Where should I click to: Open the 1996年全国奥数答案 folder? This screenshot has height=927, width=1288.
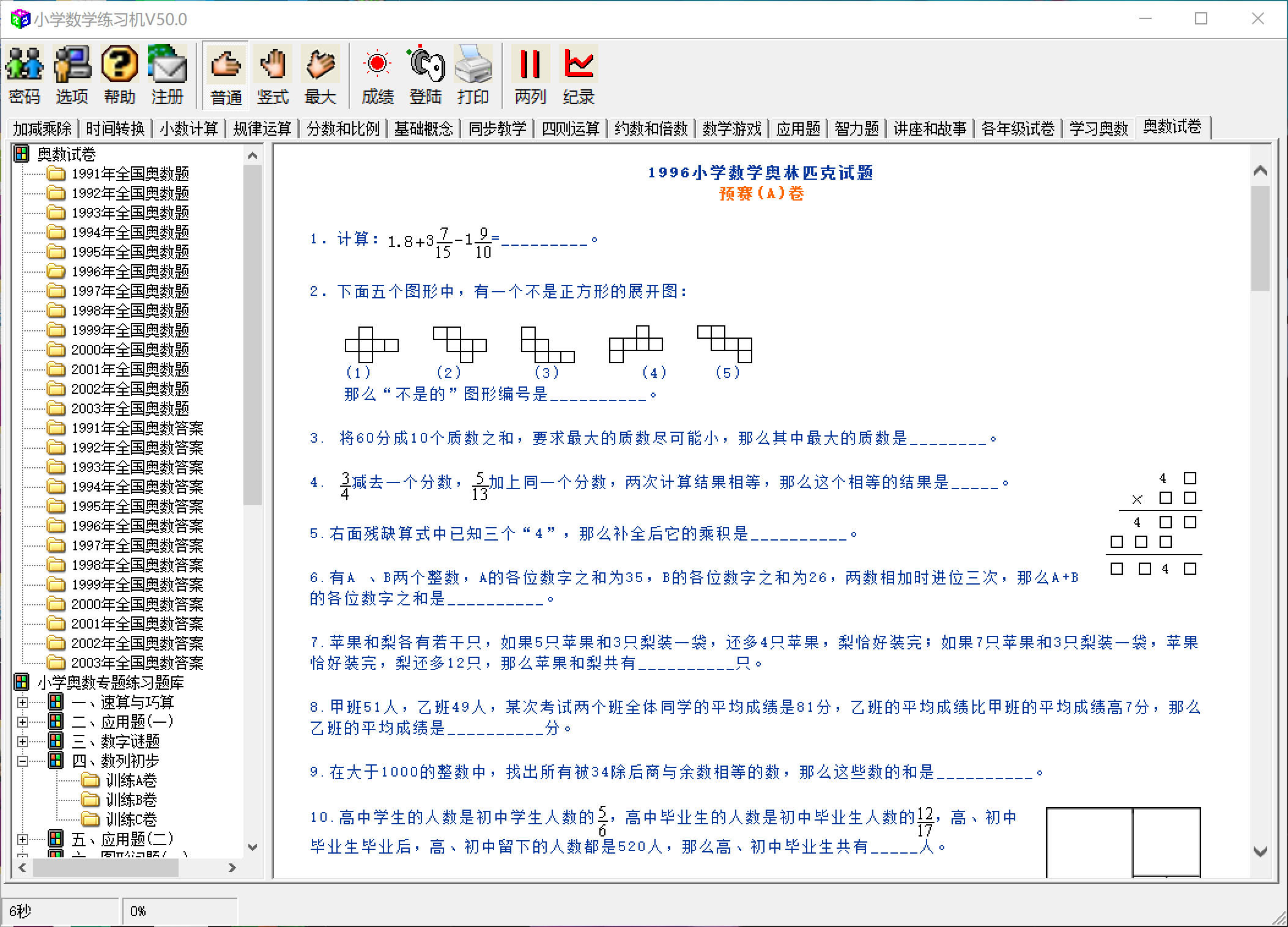point(126,525)
